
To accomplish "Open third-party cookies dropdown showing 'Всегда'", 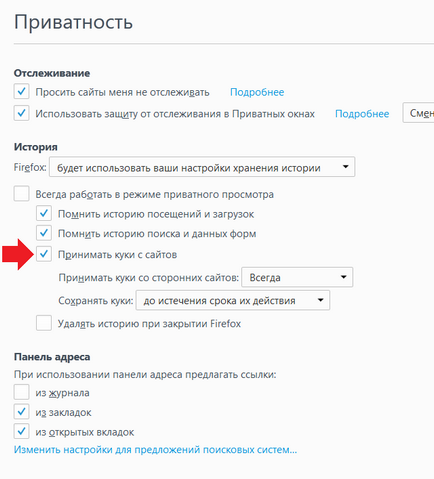I will click(x=297, y=277).
